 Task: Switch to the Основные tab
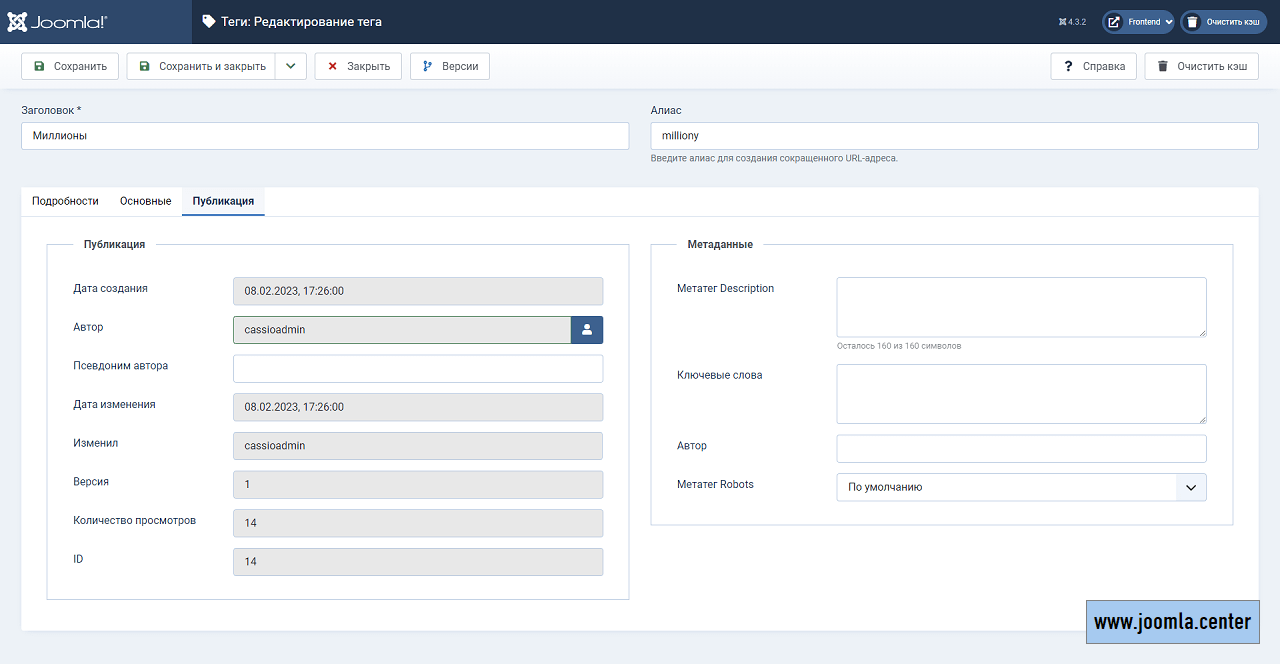click(145, 201)
